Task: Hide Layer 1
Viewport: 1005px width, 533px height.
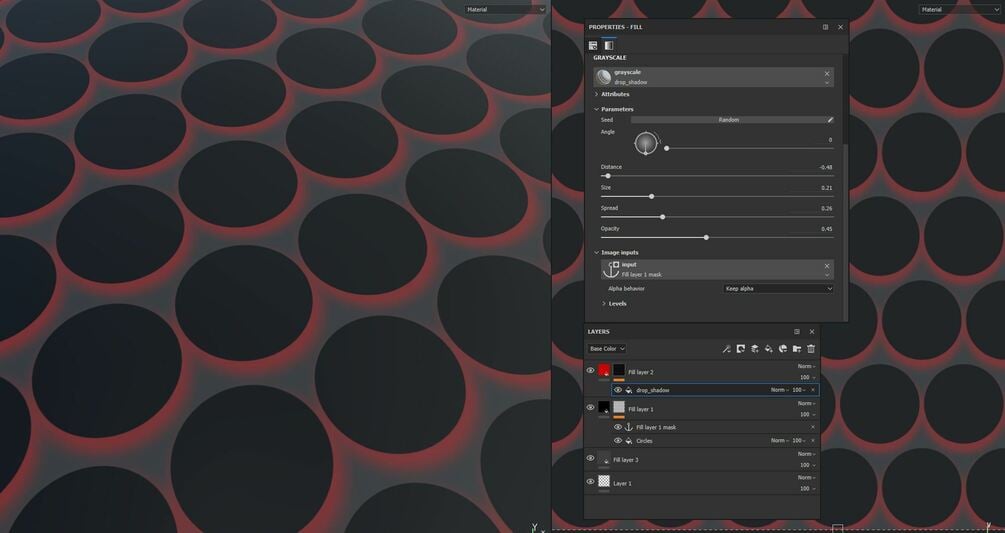Action: tap(590, 482)
